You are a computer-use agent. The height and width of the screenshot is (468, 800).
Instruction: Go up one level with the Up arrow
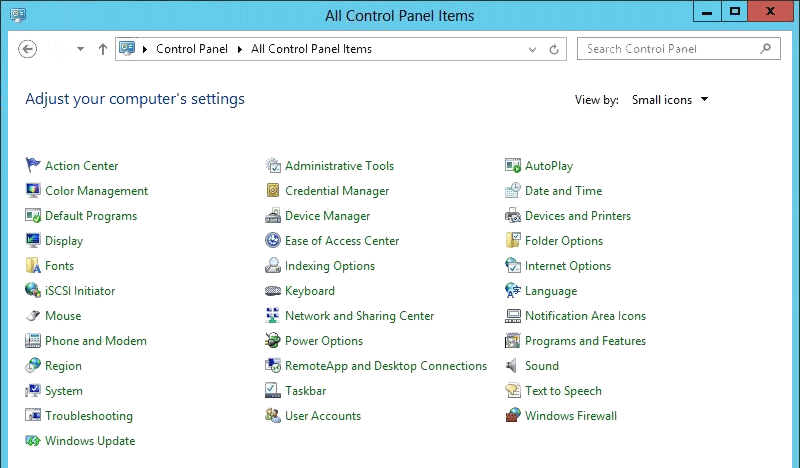coord(103,49)
